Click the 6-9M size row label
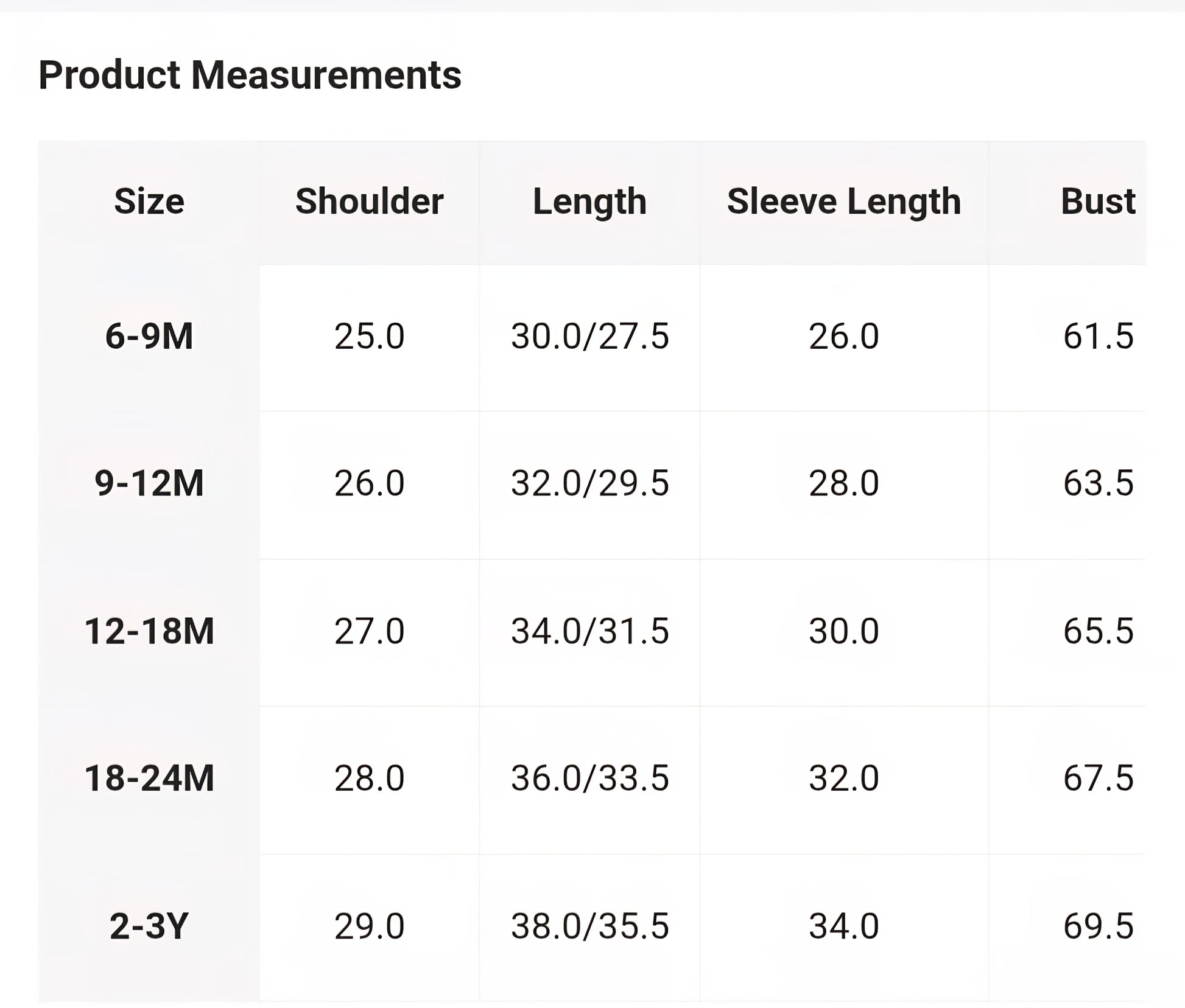 point(149,336)
